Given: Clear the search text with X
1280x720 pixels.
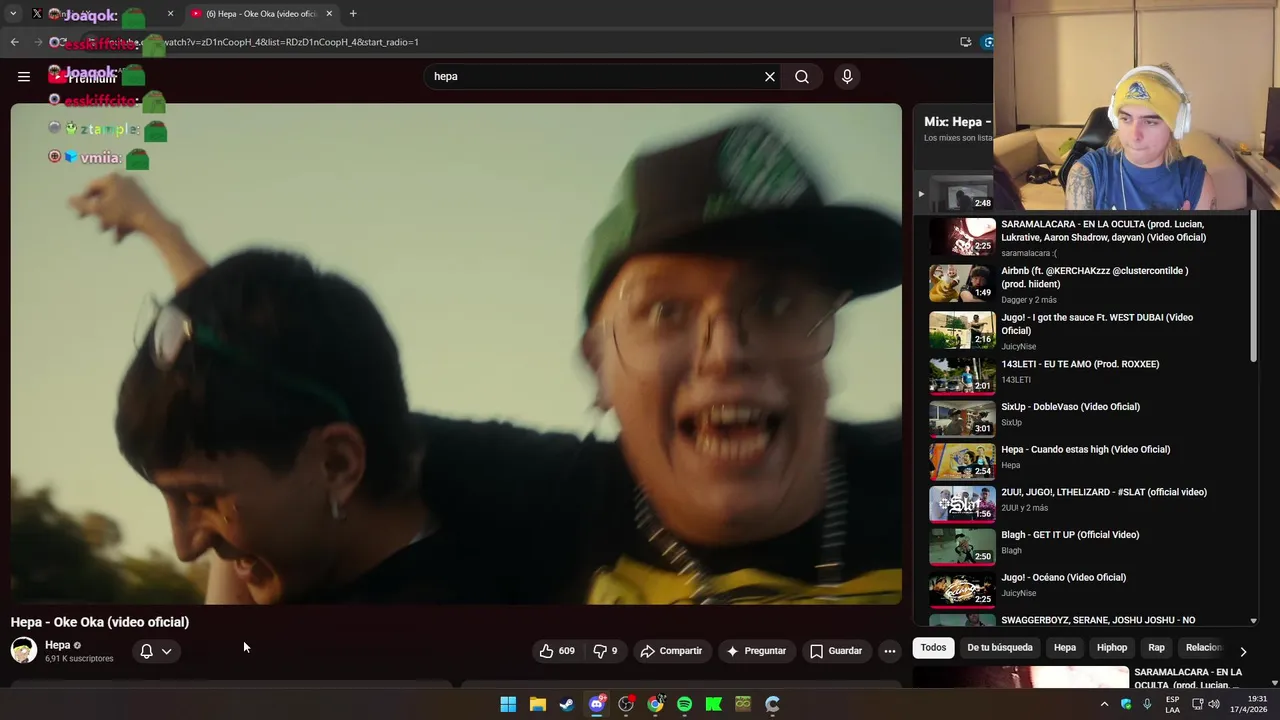Looking at the screenshot, I should [770, 77].
